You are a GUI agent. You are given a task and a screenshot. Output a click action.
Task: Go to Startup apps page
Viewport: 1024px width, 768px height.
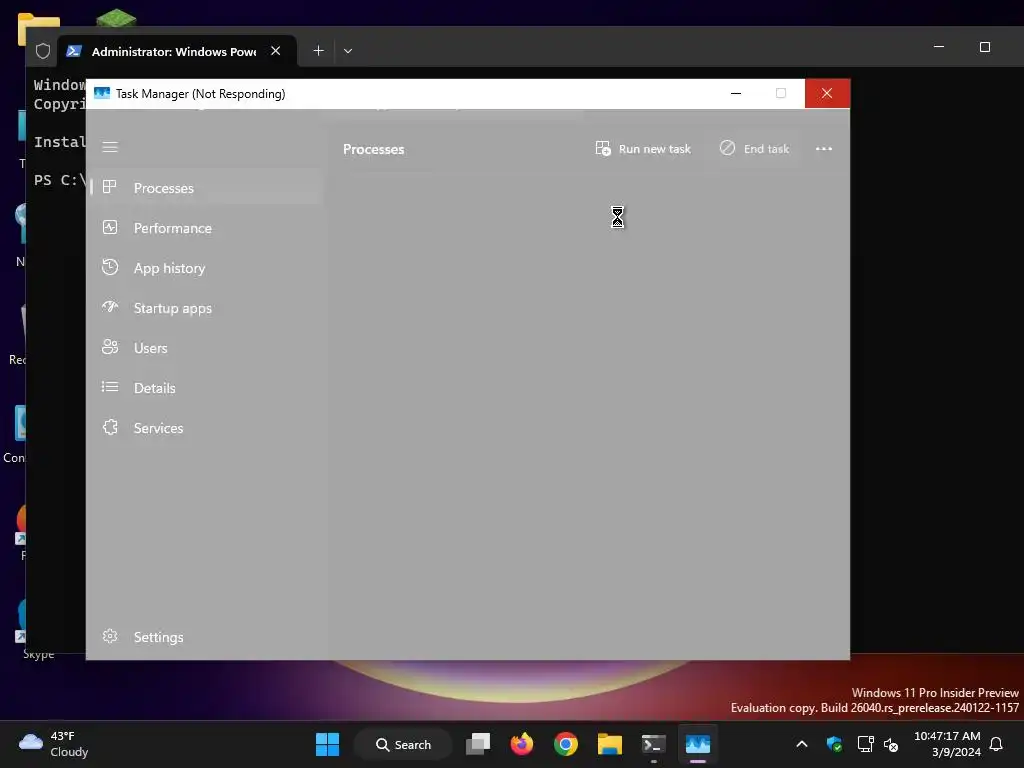206,308
